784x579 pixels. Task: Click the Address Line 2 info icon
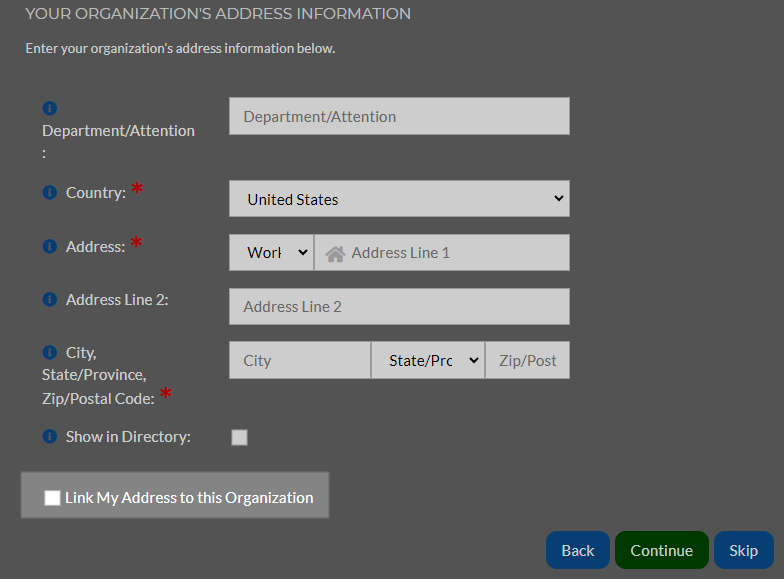(x=50, y=299)
